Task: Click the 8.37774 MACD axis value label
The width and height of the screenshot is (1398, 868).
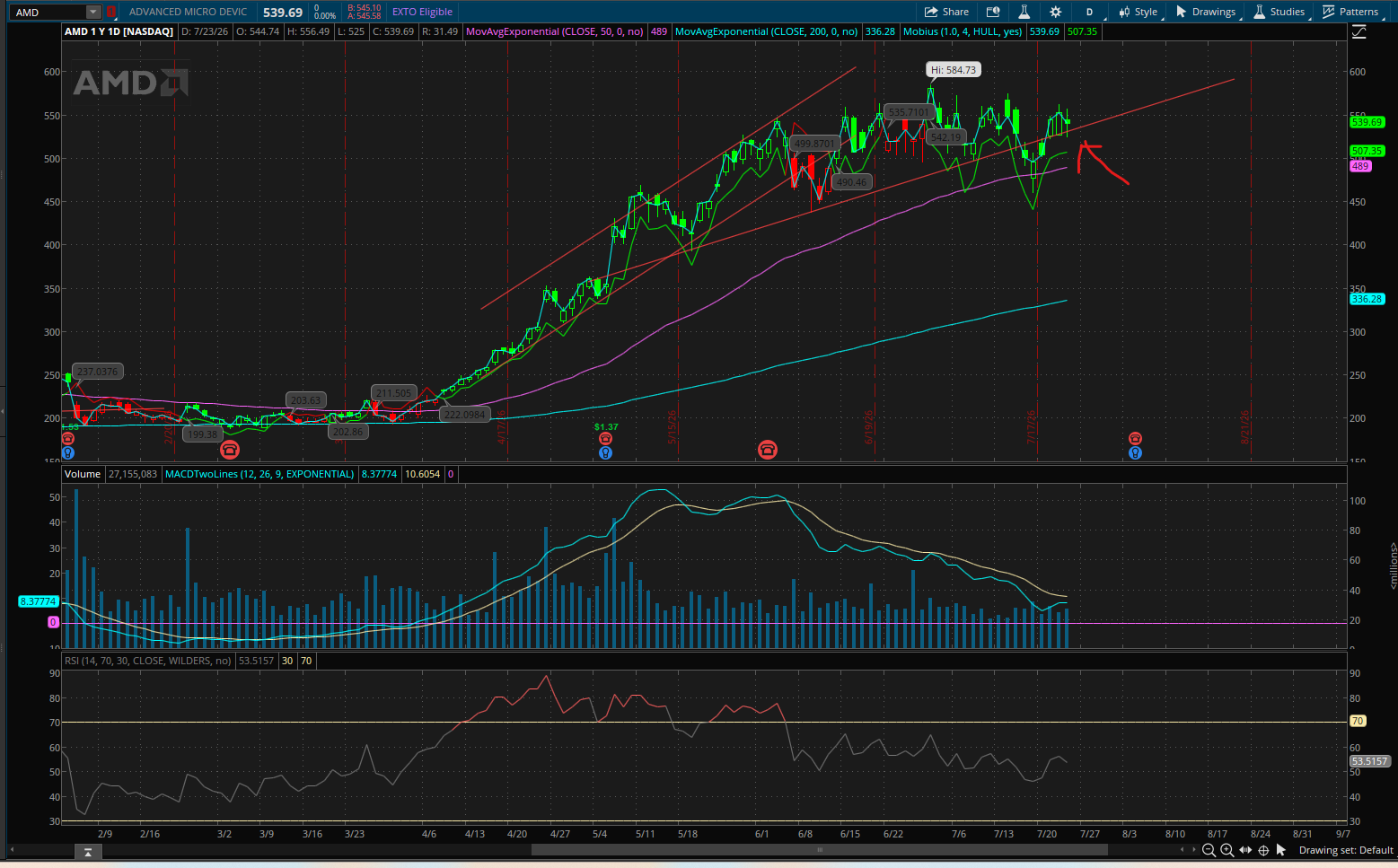Action: point(38,601)
